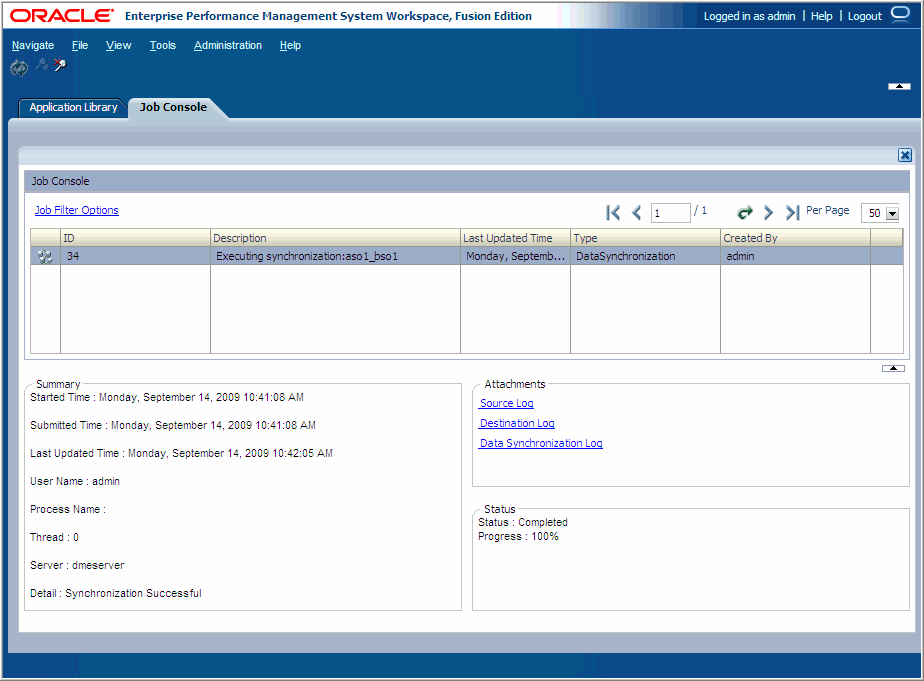Close the Job Console panel
This screenshot has height=681, width=924.
pyautogui.click(x=905, y=155)
